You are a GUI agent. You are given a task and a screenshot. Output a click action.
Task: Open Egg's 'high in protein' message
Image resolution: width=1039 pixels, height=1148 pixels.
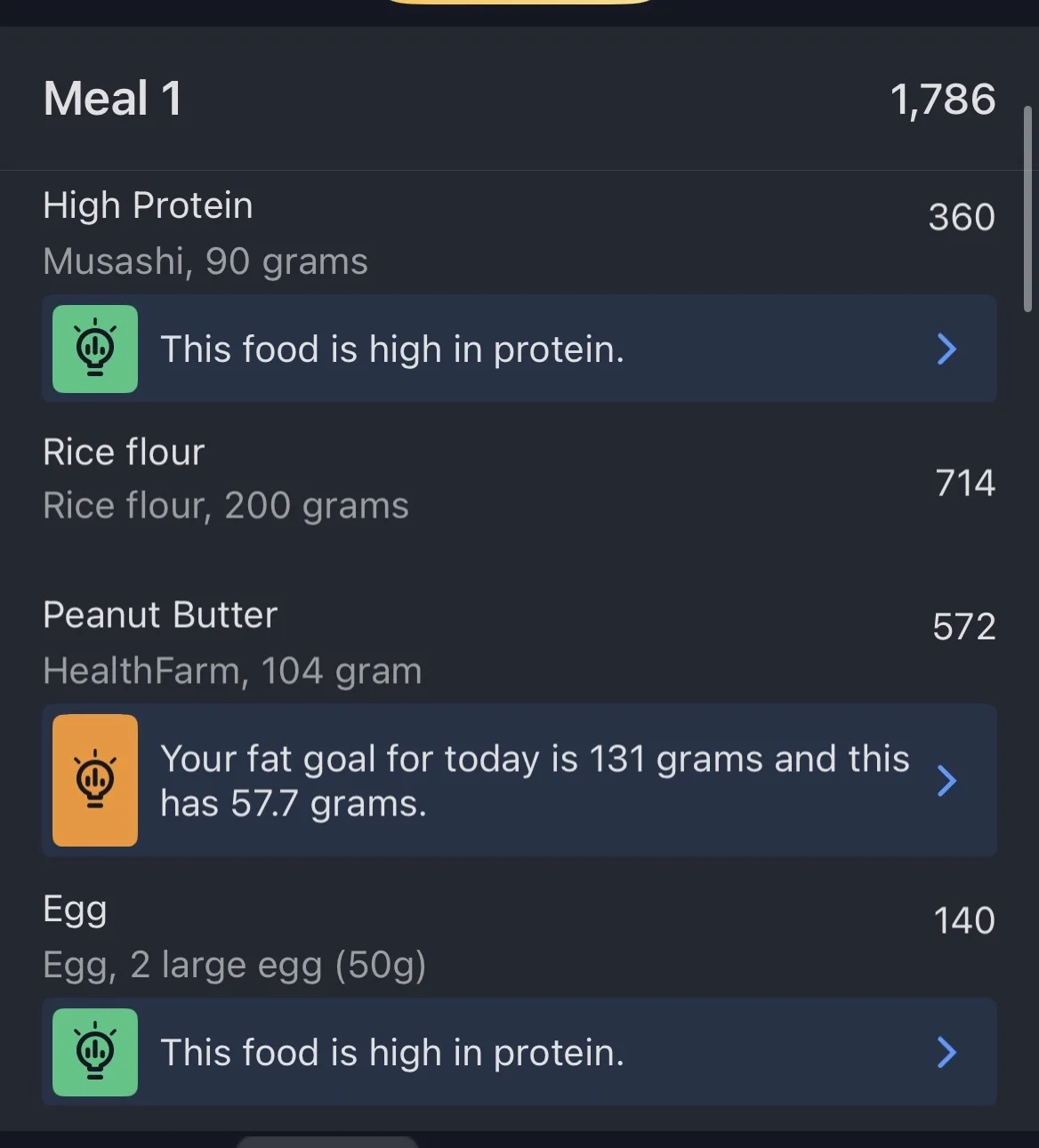pos(392,1052)
